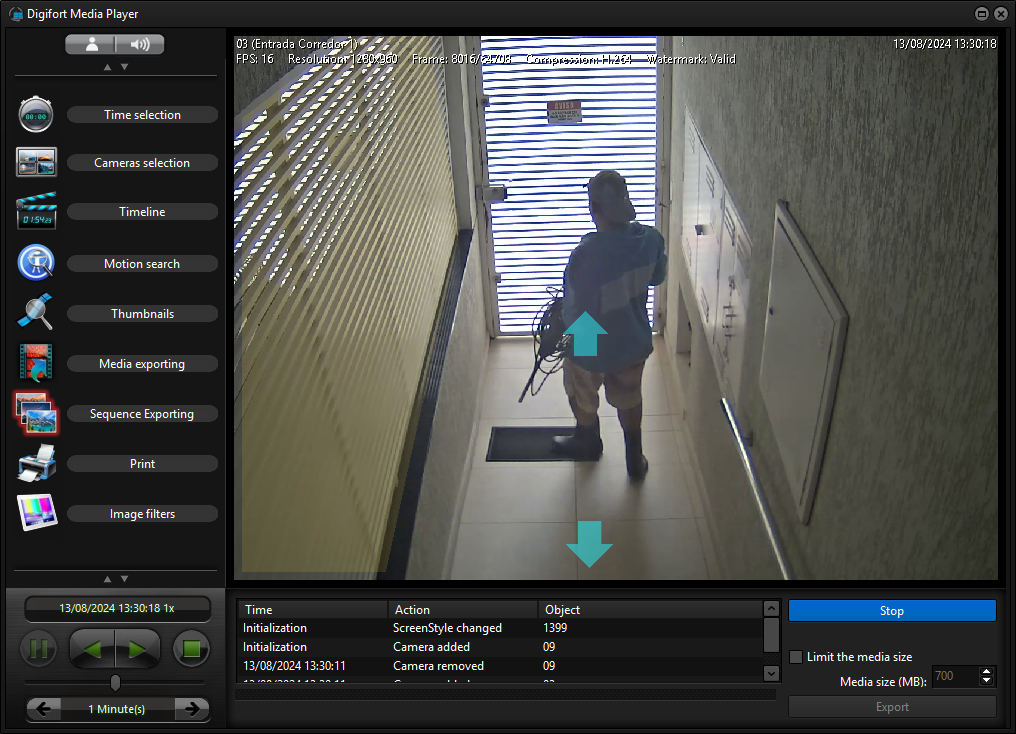Click the Image filters color bars icon
The image size is (1016, 734).
(x=36, y=512)
